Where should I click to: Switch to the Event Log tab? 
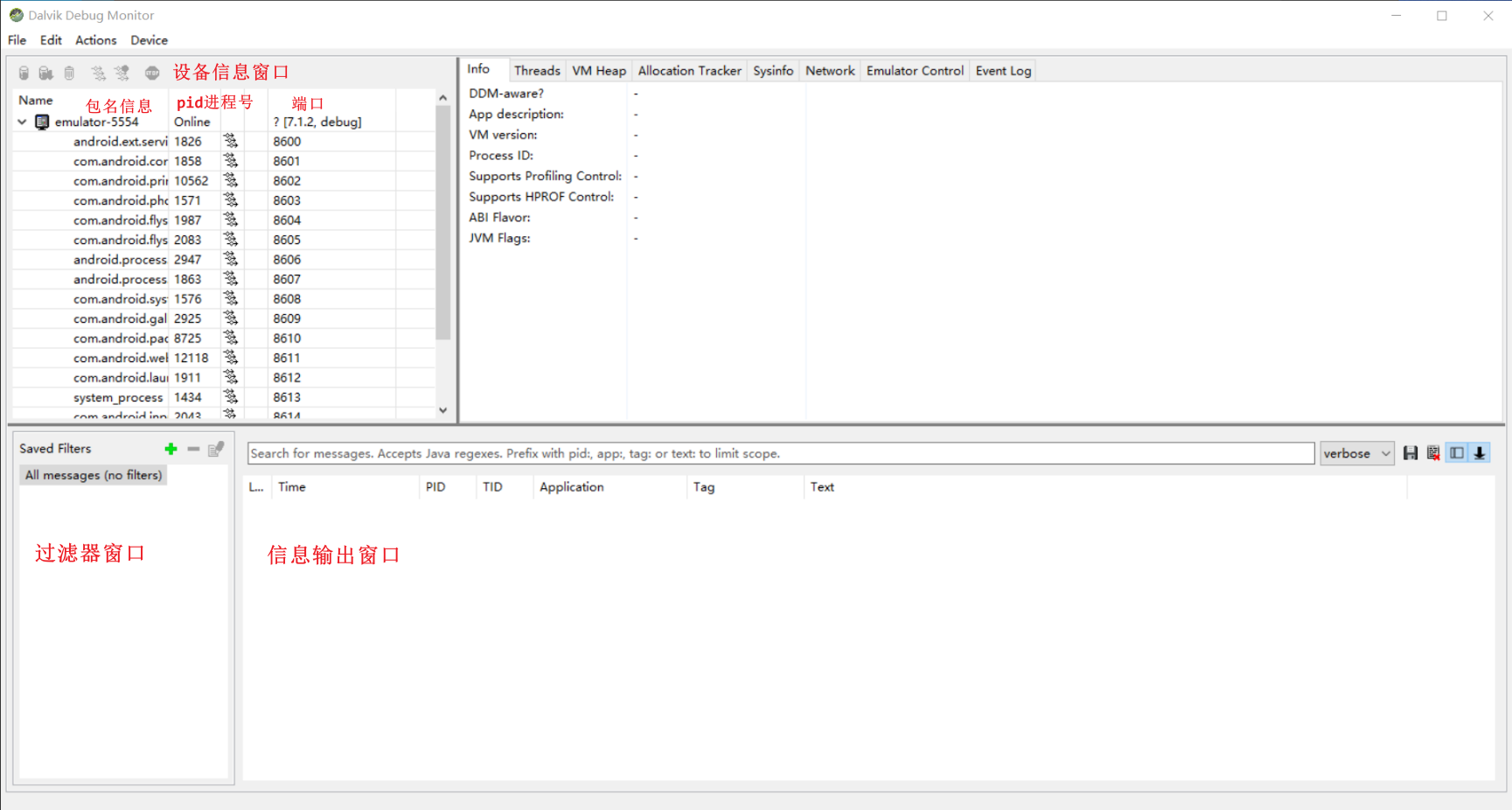pos(1003,71)
